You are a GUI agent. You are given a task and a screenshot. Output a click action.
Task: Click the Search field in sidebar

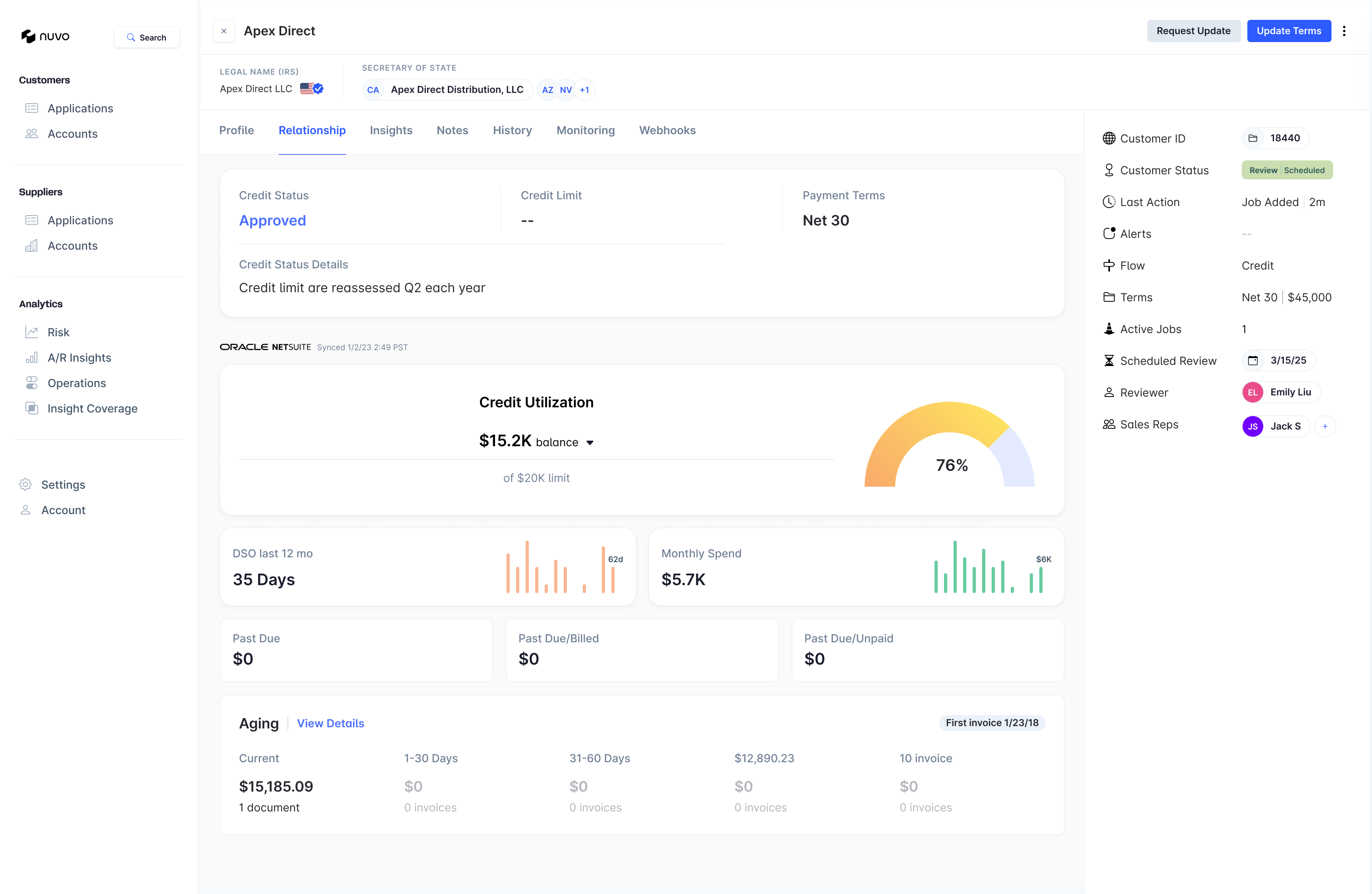click(x=147, y=37)
